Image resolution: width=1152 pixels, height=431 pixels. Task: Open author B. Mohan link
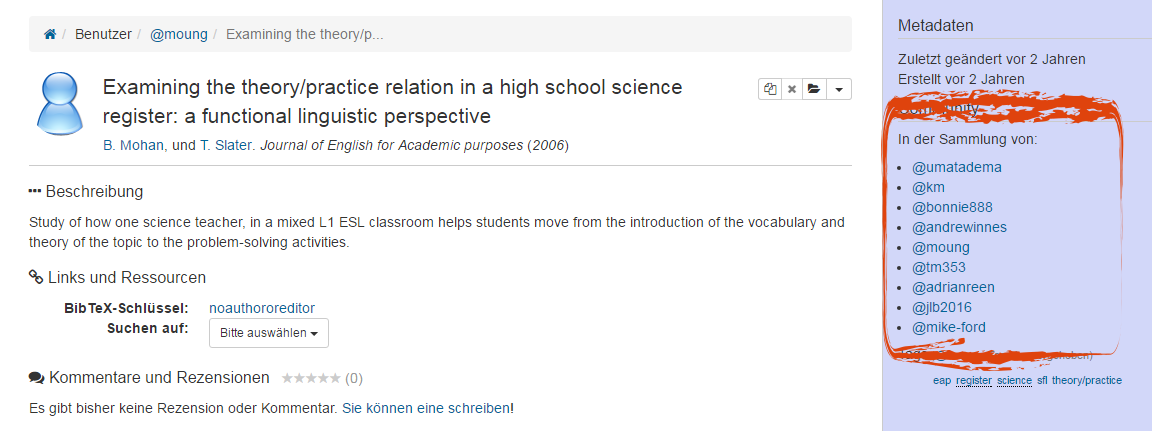pyautogui.click(x=135, y=145)
